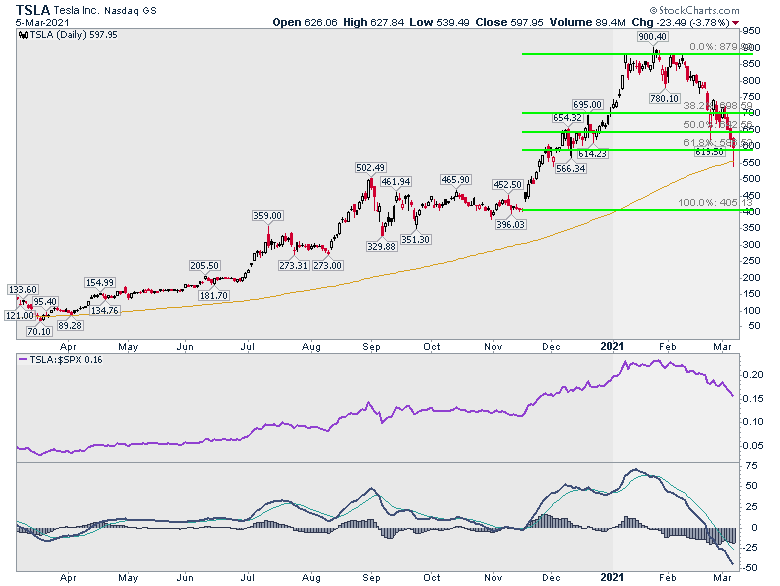This screenshot has height=586, width=780.
Task: Click the 273.31 price label
Action: click(293, 265)
